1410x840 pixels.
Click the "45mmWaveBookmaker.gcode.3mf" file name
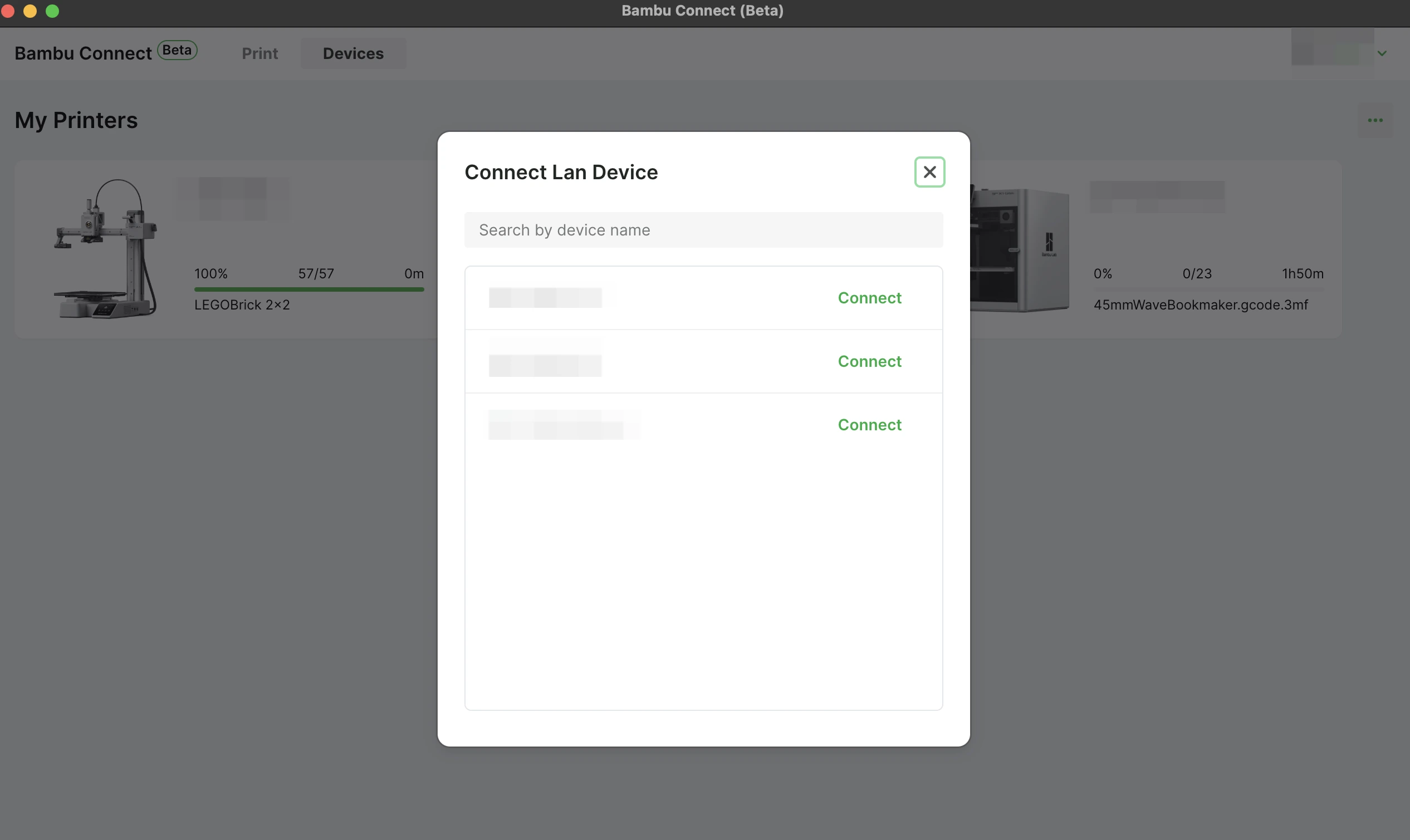1201,304
